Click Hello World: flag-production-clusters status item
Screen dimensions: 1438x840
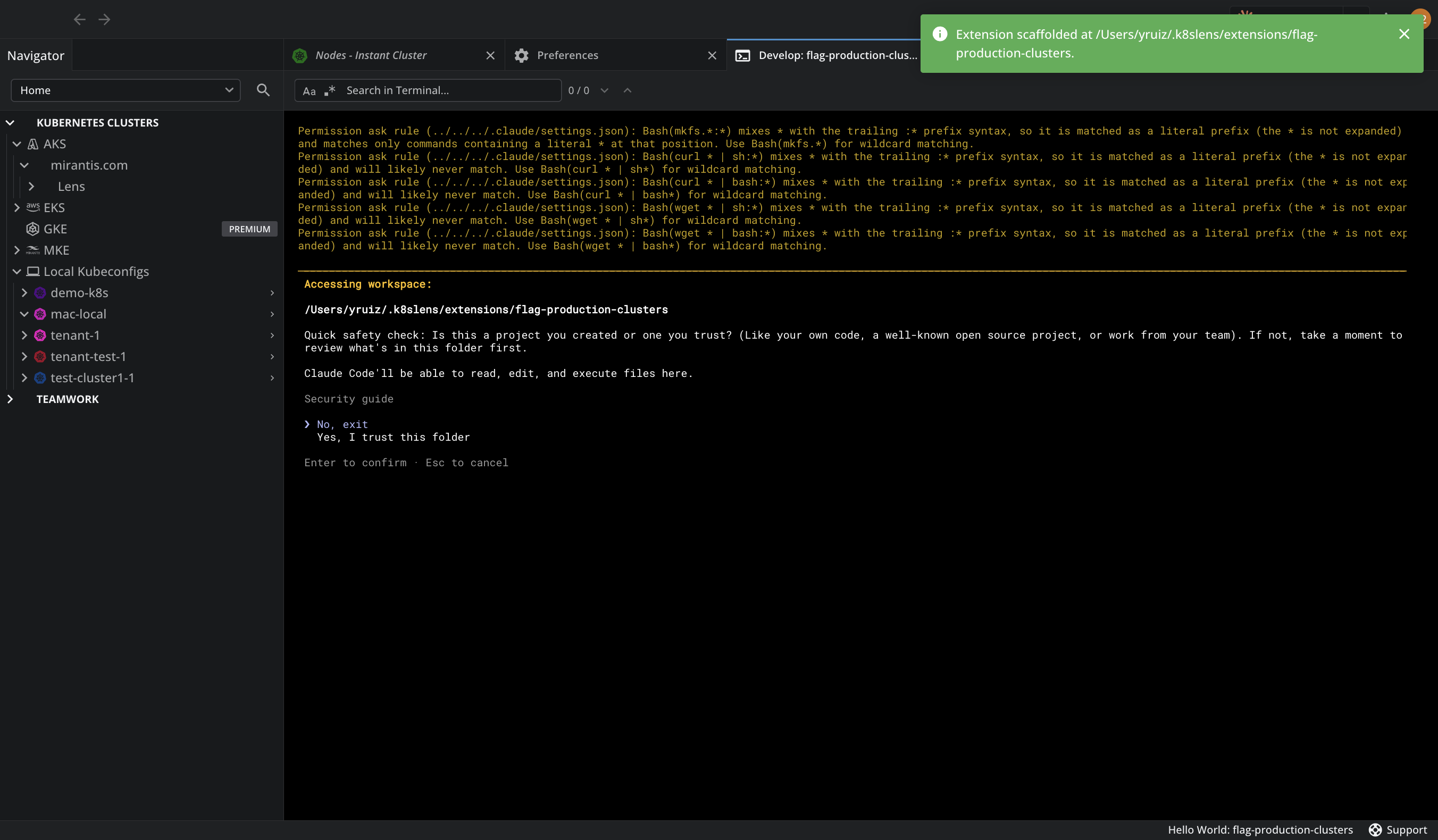1260,830
